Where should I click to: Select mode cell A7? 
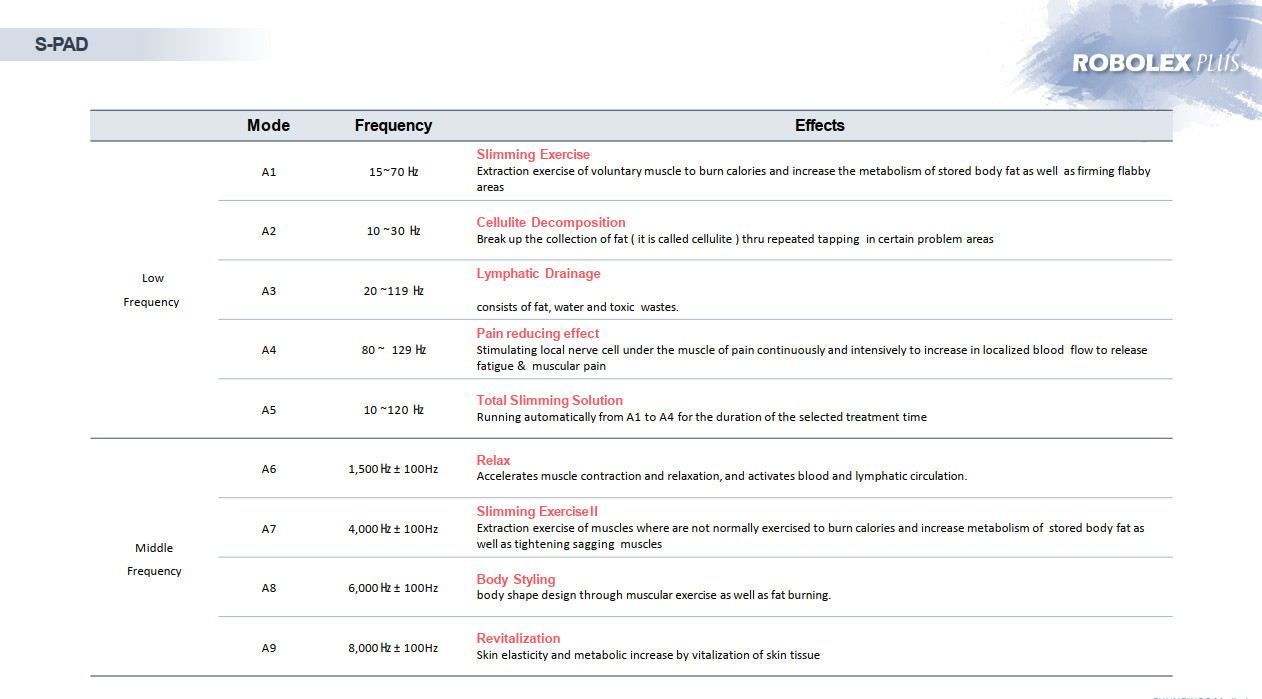click(x=269, y=529)
